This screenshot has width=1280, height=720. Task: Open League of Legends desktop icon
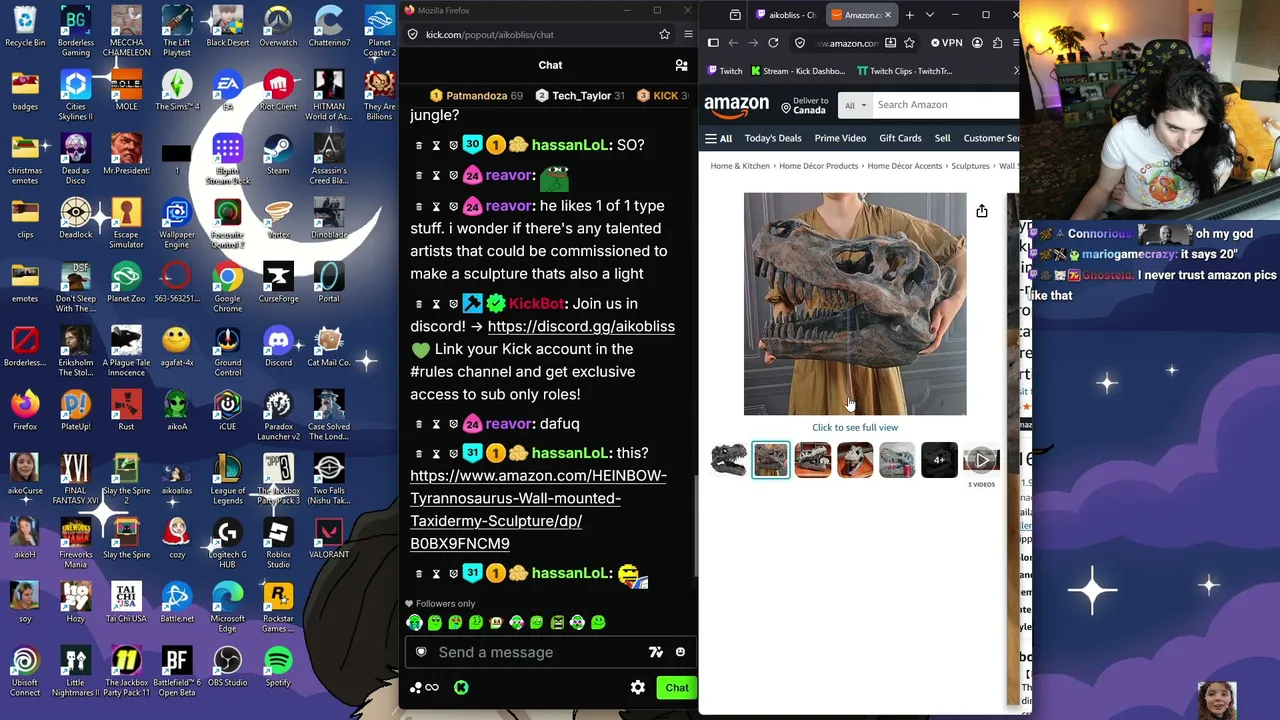coord(227,475)
